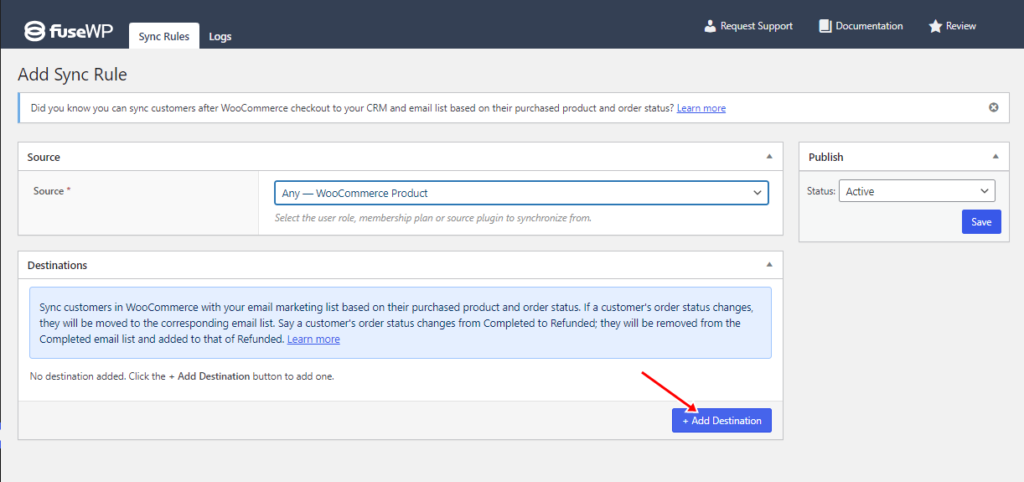
Task: Open the Status dropdown set to Active
Action: 917,191
